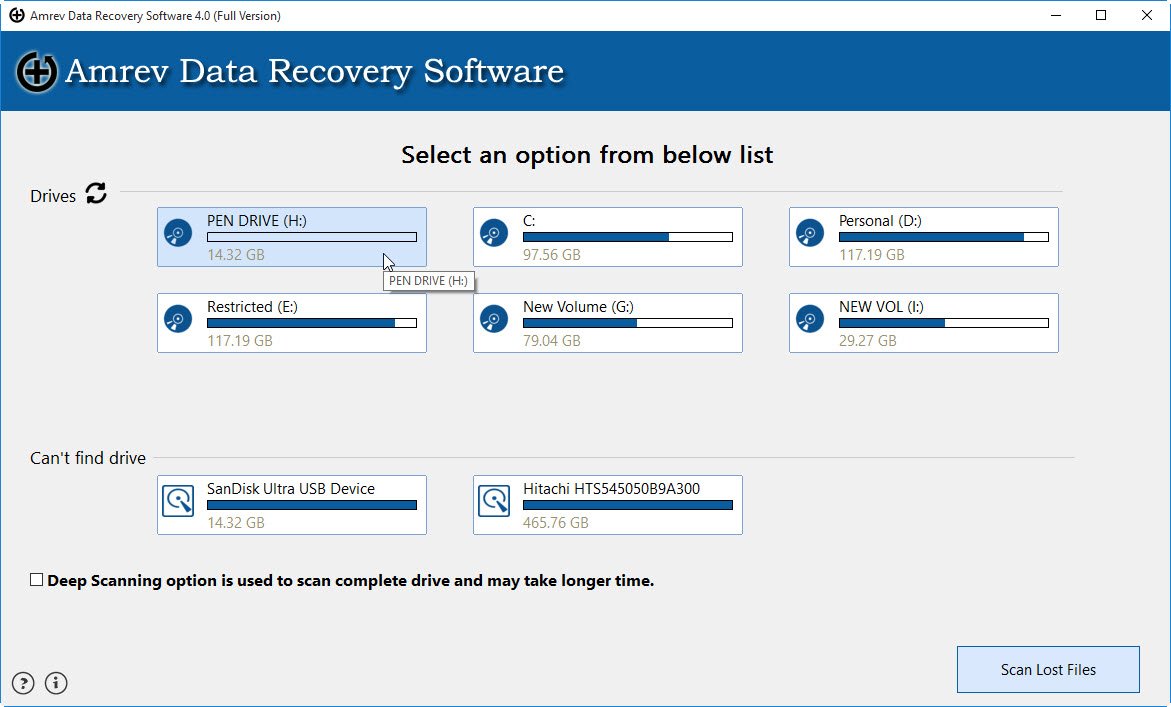Image resolution: width=1171 pixels, height=707 pixels.
Task: Click the scan icon on SanDisk Ultra USB Device
Action: [x=179, y=500]
